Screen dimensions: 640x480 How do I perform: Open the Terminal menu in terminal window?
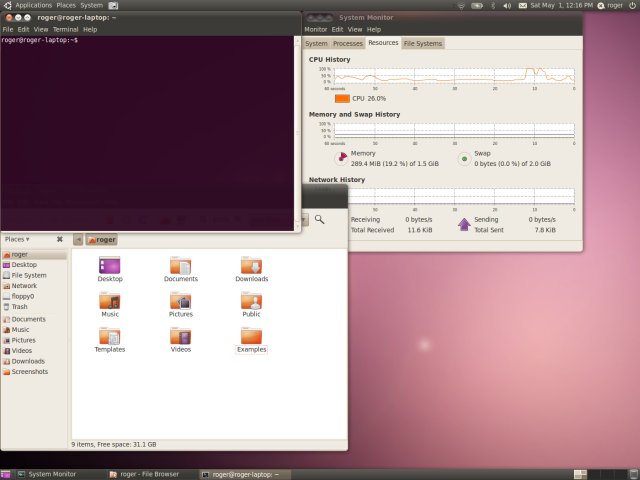65,29
